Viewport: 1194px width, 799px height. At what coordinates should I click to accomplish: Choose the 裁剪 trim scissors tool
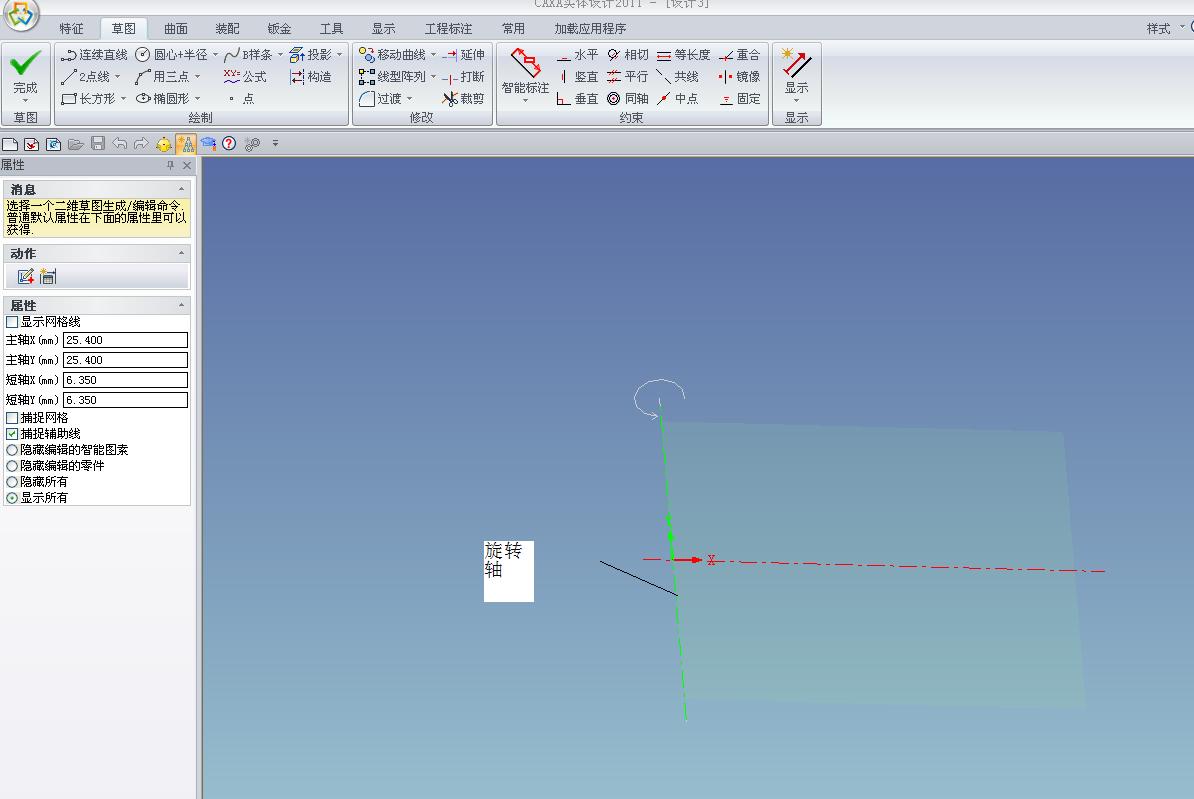point(464,99)
